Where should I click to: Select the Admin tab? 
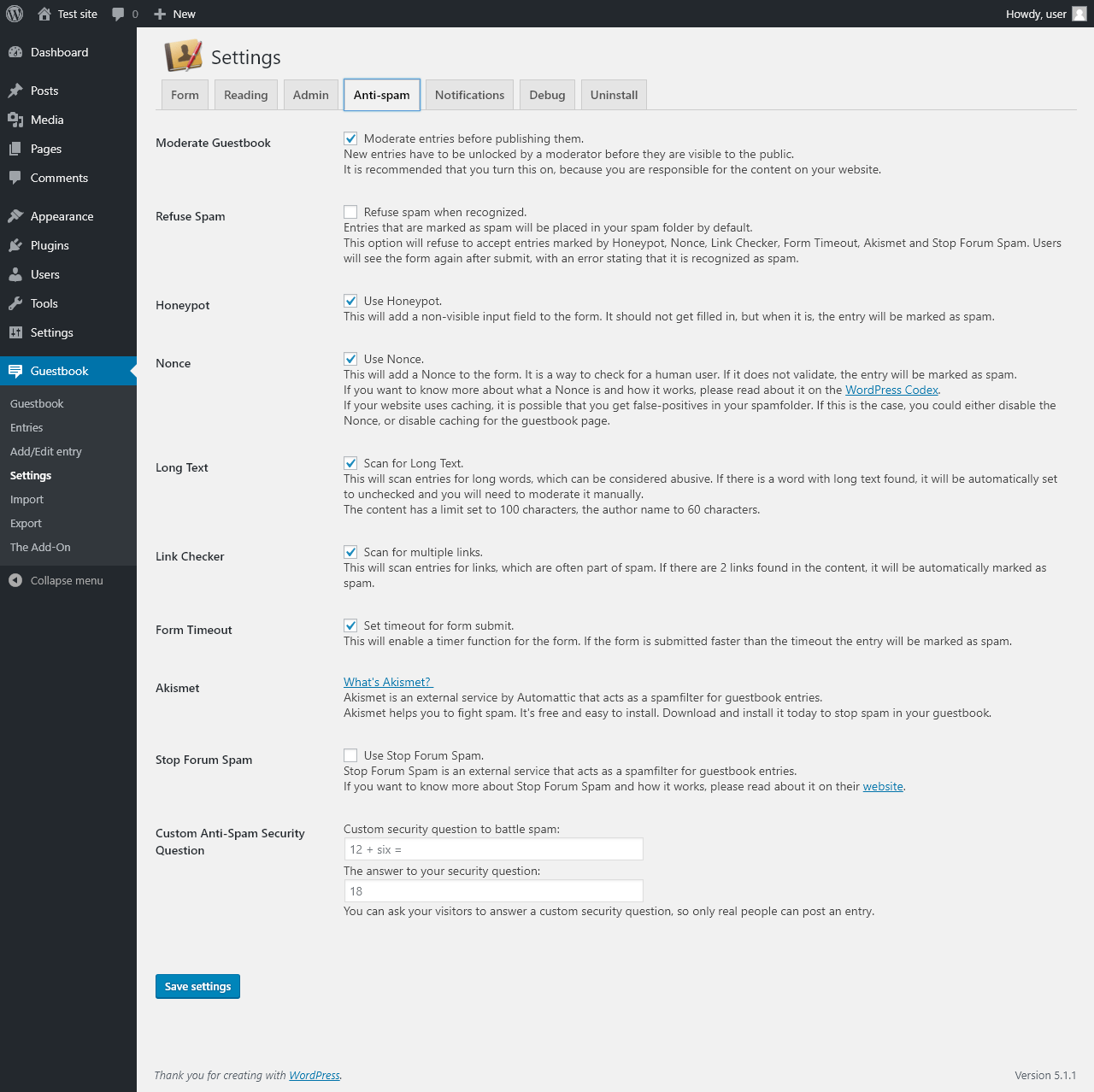point(311,95)
